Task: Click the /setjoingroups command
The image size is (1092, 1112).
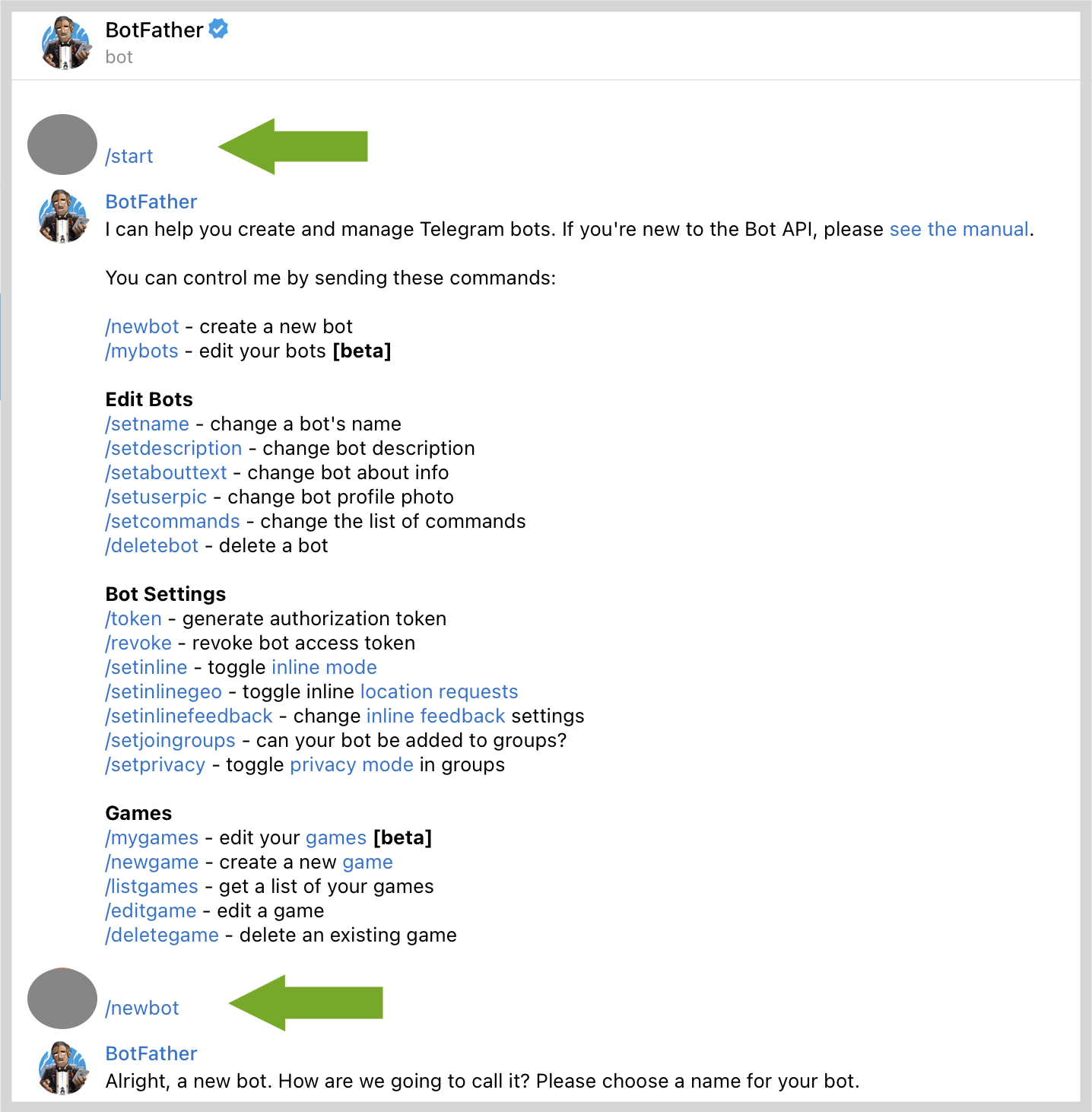Action: click(170, 740)
